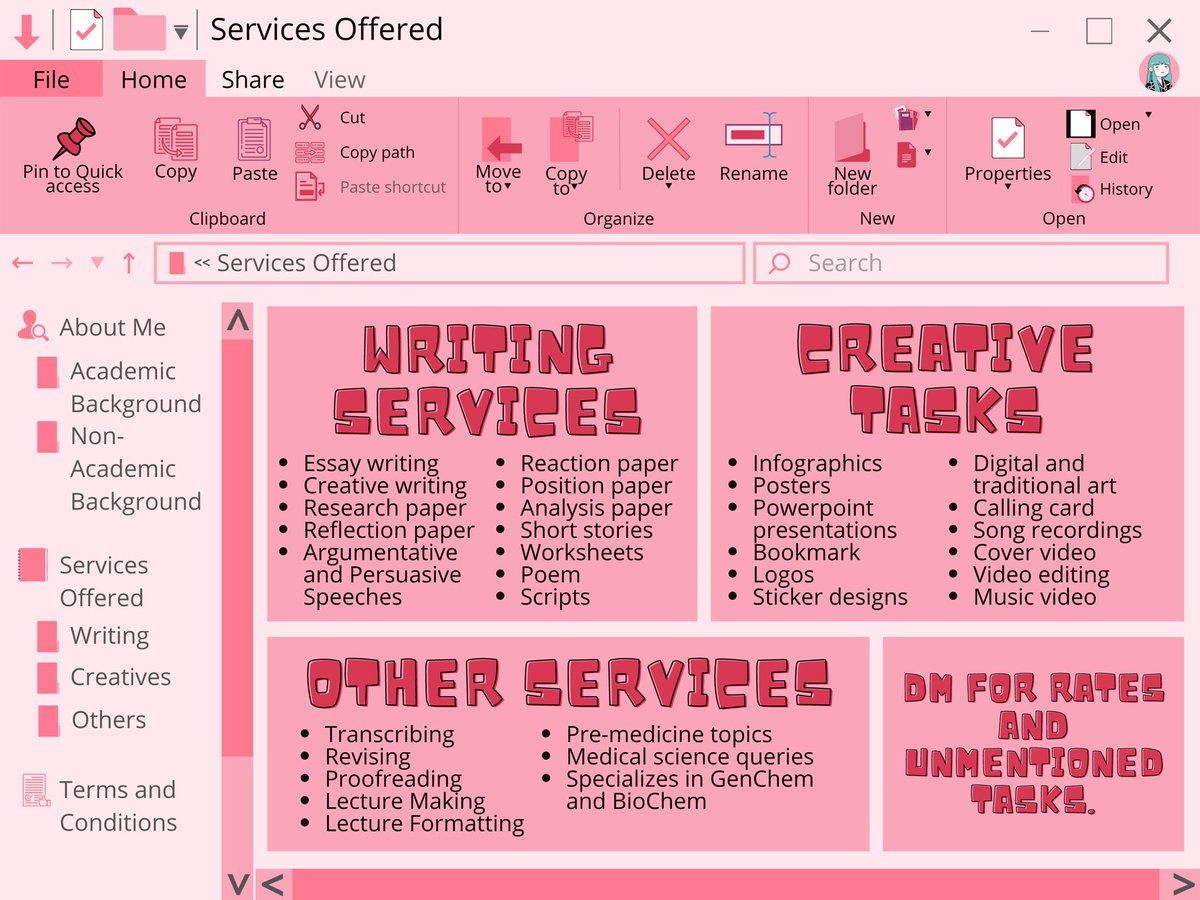Click the Paste clipboard icon
The width and height of the screenshot is (1200, 900).
(x=254, y=139)
